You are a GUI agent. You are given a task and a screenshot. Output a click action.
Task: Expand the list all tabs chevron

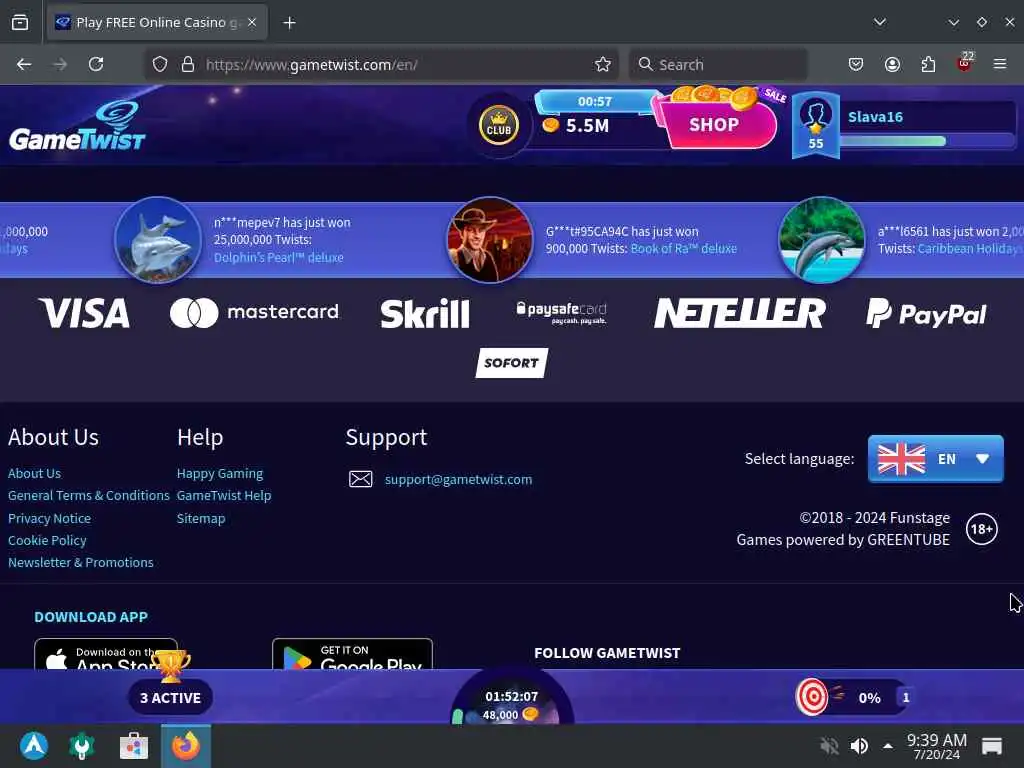point(880,22)
